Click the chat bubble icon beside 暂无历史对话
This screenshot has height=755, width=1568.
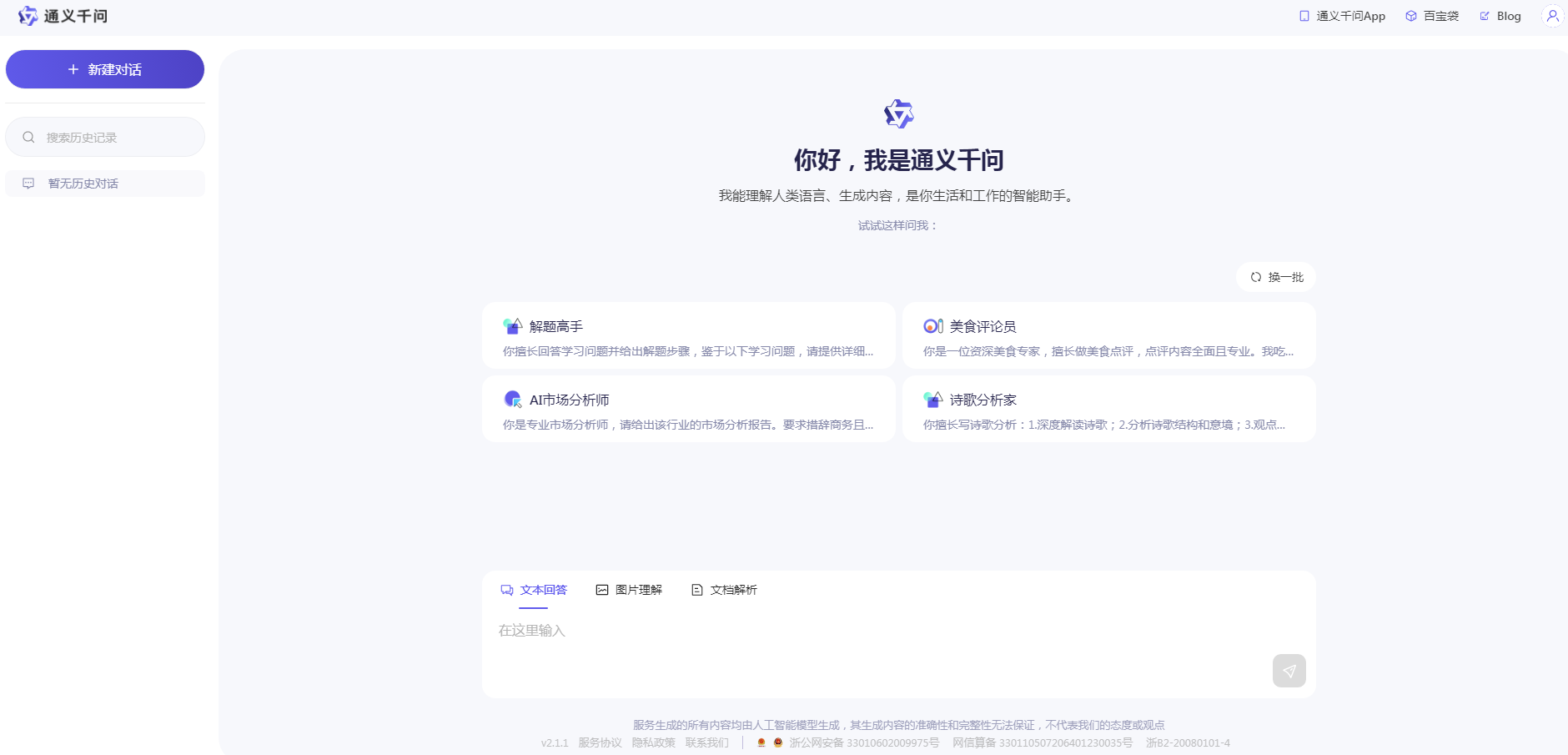[28, 184]
